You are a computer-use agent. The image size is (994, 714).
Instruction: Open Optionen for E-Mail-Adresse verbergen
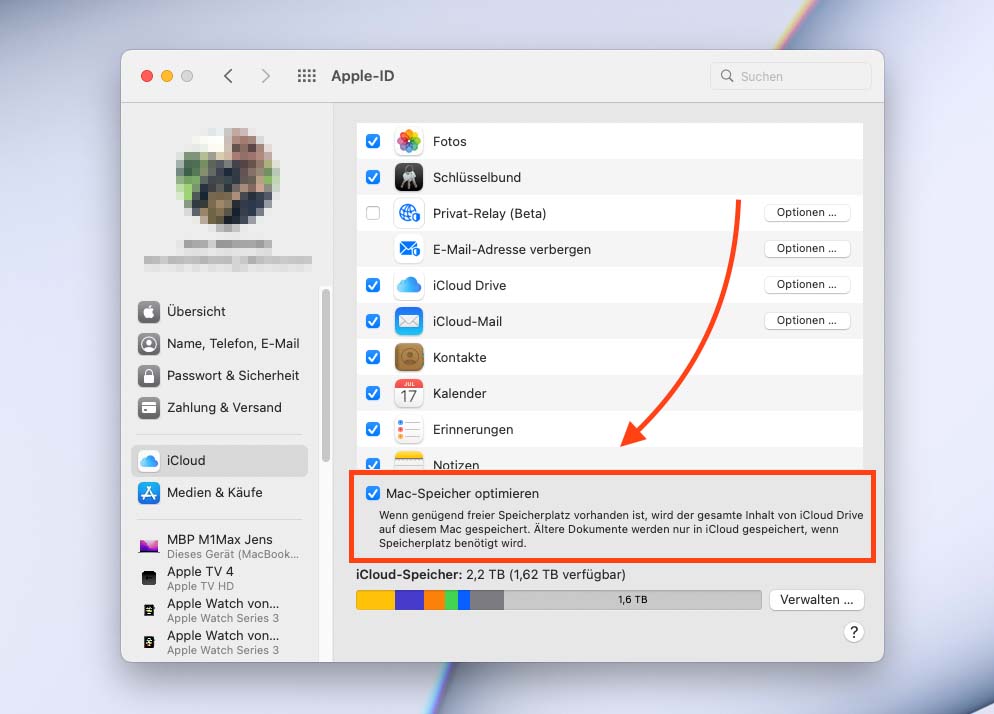pyautogui.click(x=807, y=248)
